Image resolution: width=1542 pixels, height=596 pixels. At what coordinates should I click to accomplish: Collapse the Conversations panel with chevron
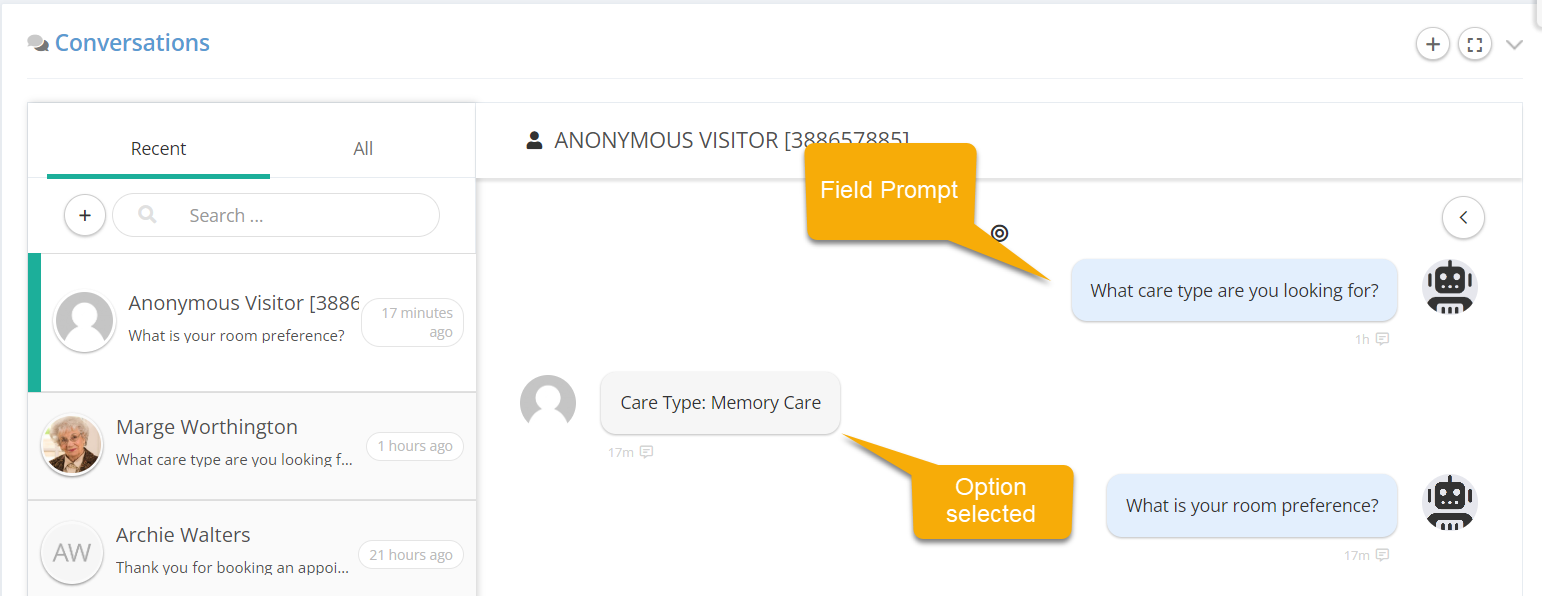click(1514, 45)
